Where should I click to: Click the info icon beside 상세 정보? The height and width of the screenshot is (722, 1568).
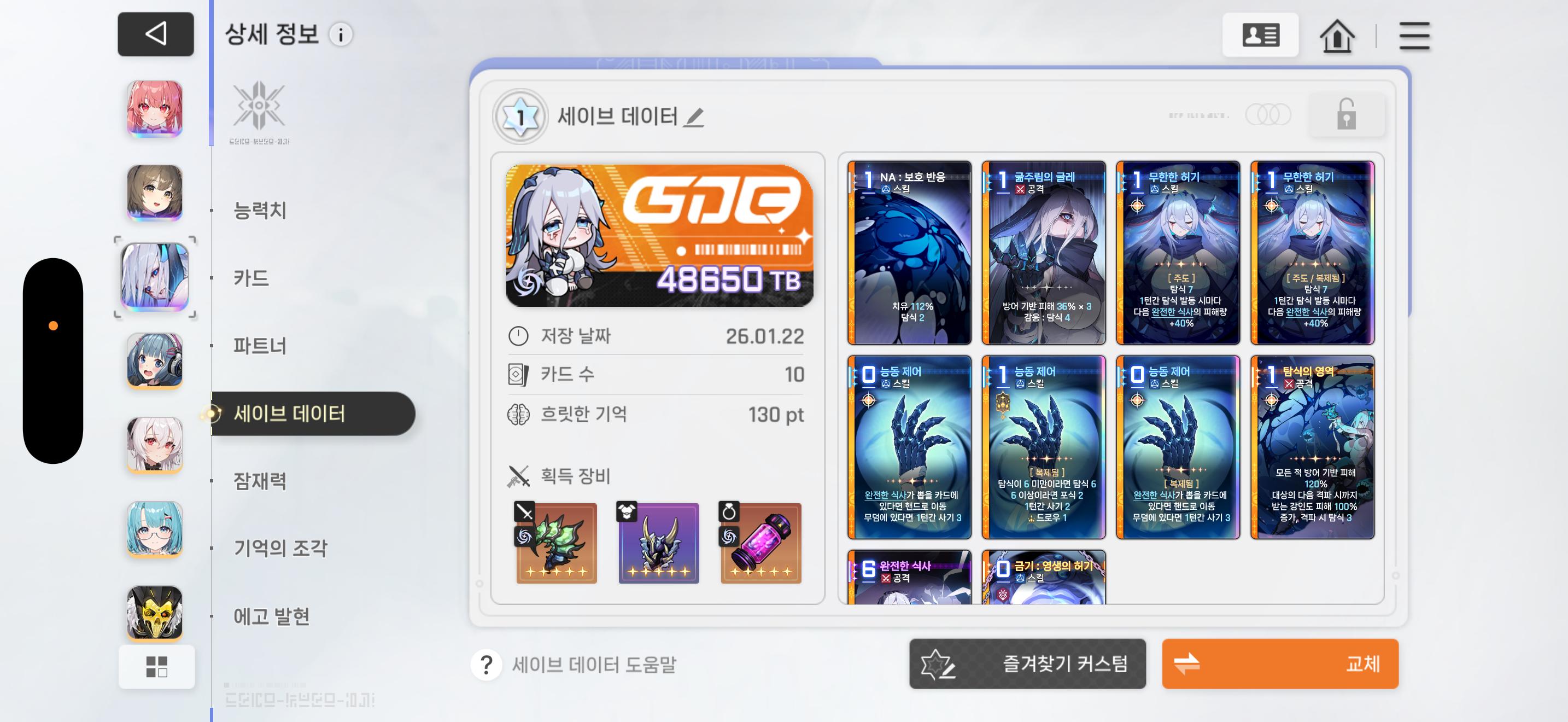(x=341, y=34)
